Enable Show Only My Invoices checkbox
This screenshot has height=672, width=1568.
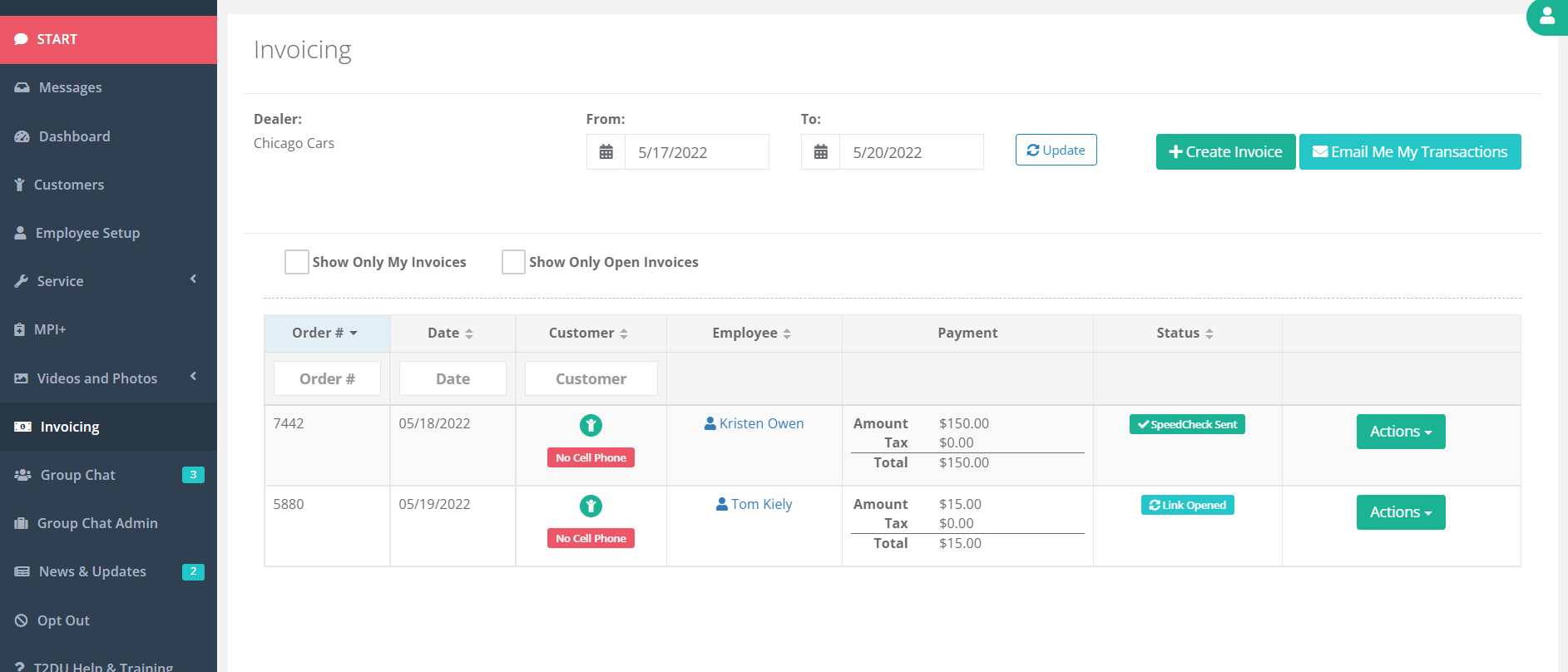pos(297,262)
